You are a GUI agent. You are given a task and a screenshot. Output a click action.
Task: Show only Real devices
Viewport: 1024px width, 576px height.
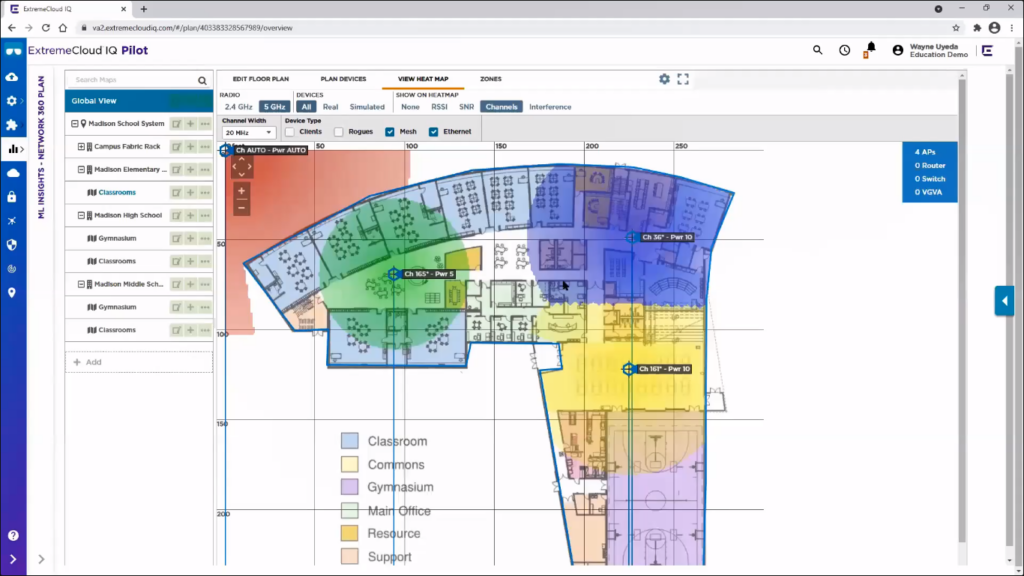coord(330,107)
